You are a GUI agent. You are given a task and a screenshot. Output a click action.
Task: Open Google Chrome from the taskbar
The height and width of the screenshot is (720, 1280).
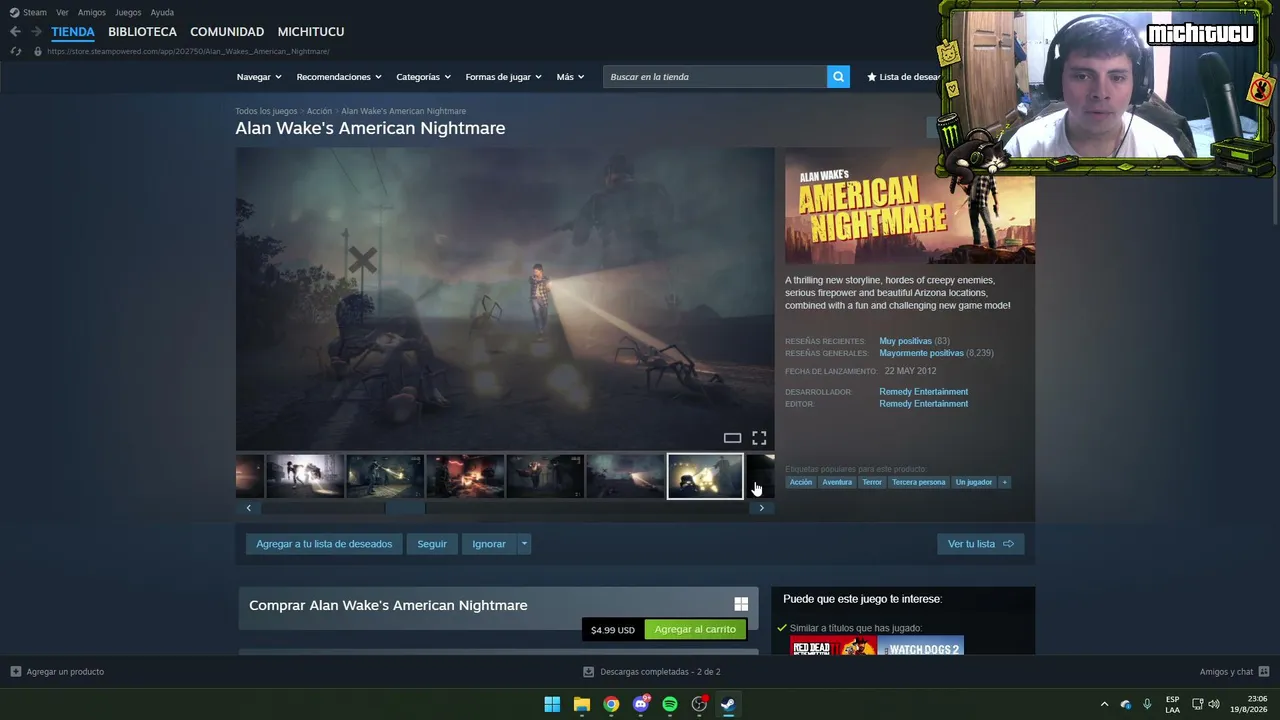point(611,704)
